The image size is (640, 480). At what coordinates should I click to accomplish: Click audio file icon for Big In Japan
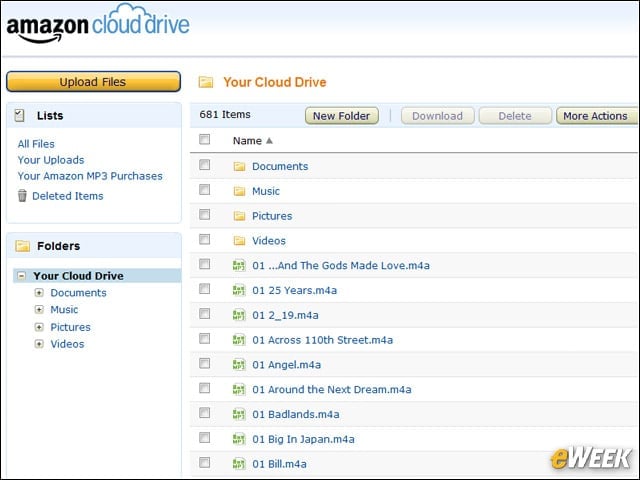[x=239, y=439]
